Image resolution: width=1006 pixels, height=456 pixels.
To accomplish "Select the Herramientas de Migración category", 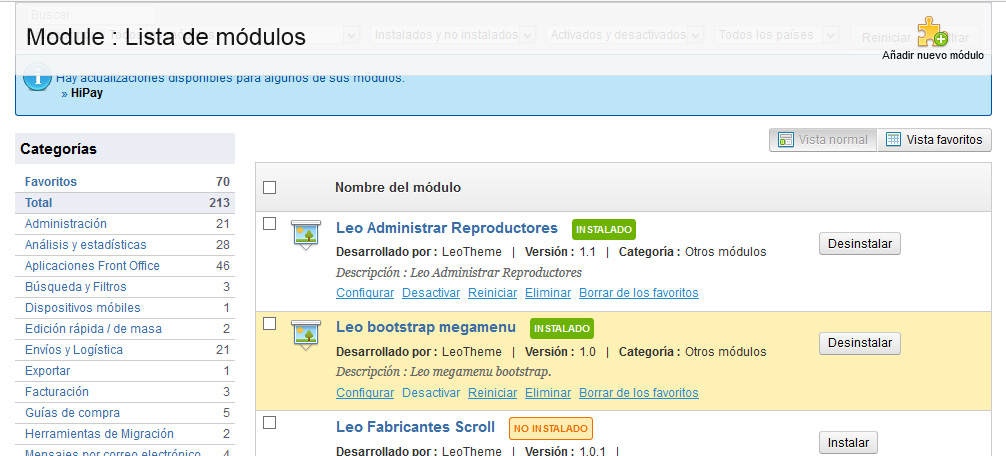I will click(125, 434).
